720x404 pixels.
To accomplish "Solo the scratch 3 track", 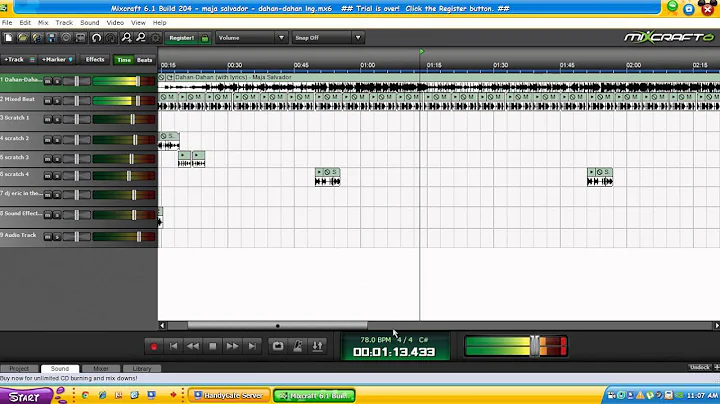I will (56, 159).
